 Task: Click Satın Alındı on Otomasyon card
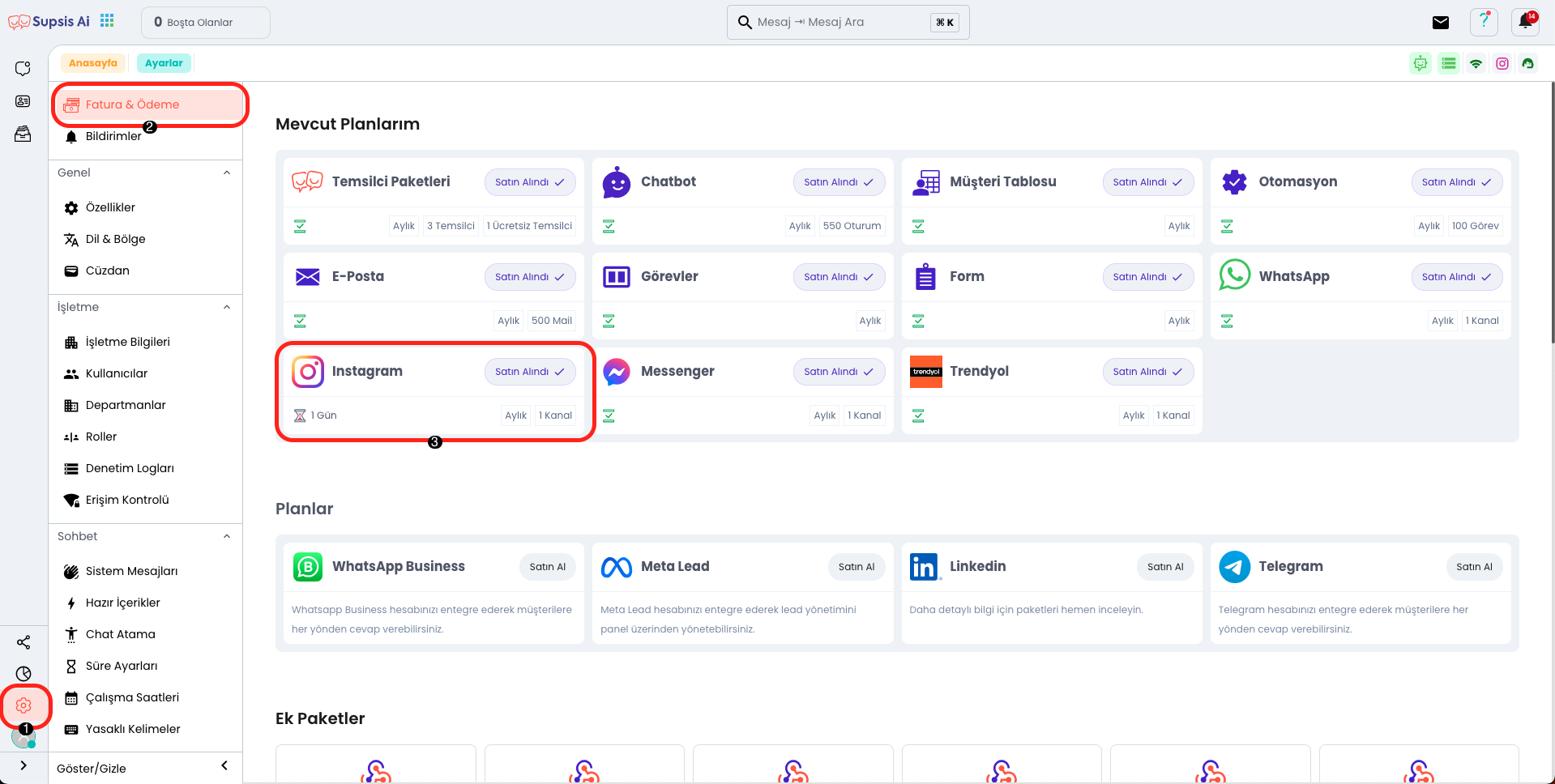pyautogui.click(x=1457, y=182)
